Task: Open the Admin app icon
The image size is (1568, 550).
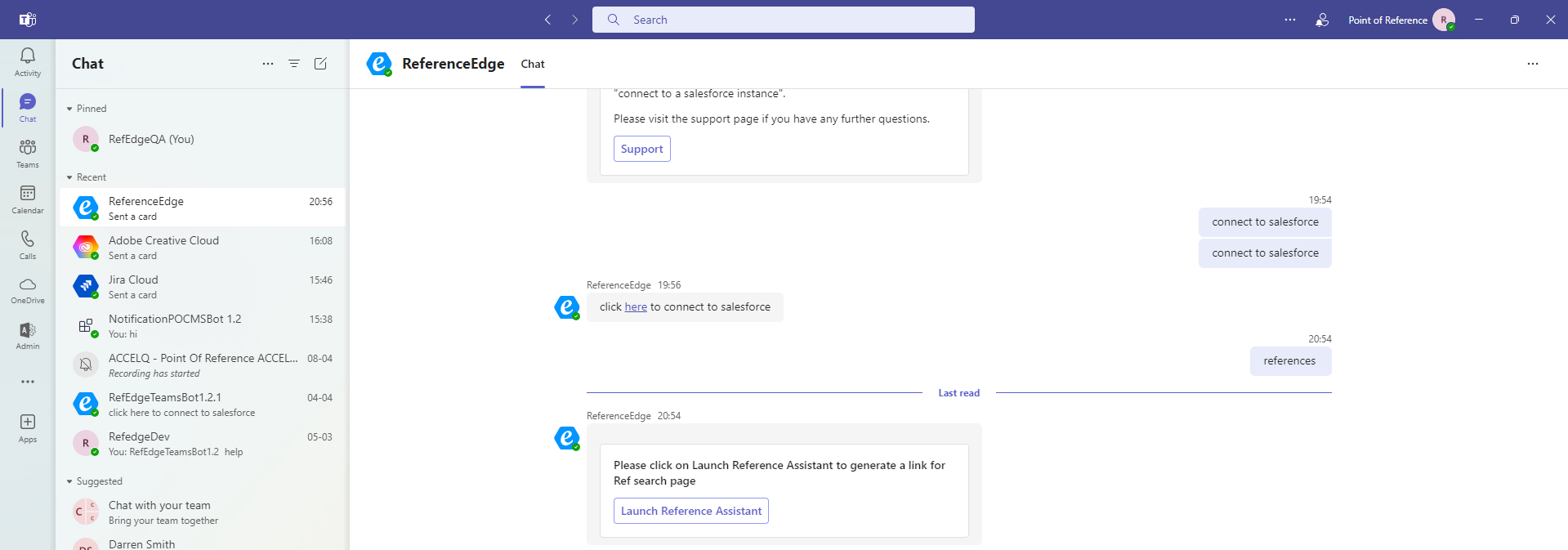Action: click(x=27, y=335)
